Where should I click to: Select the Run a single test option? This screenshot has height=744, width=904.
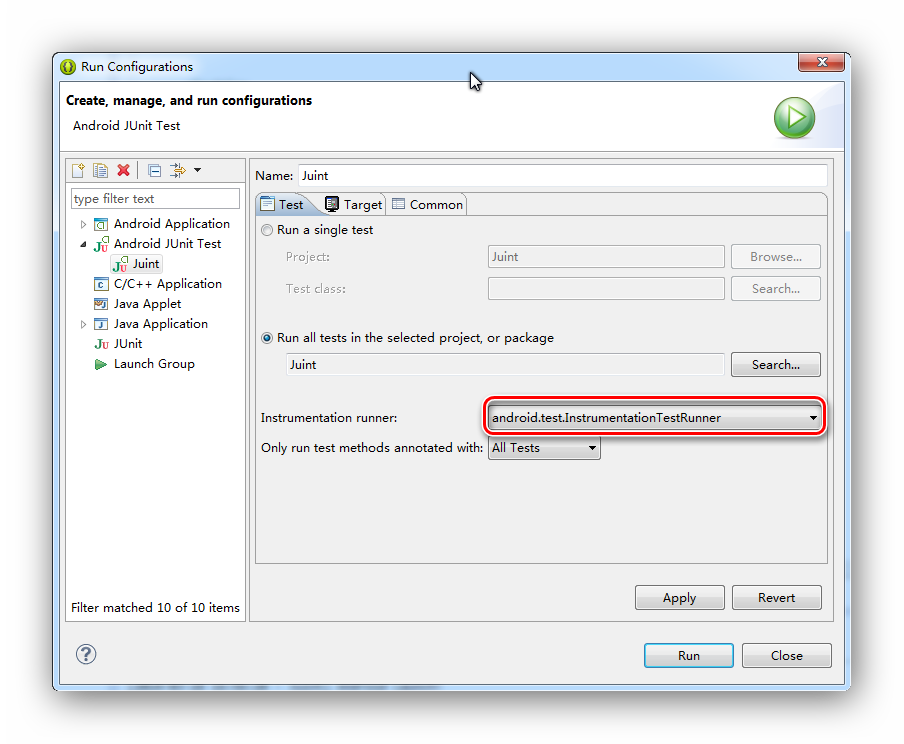click(x=267, y=230)
